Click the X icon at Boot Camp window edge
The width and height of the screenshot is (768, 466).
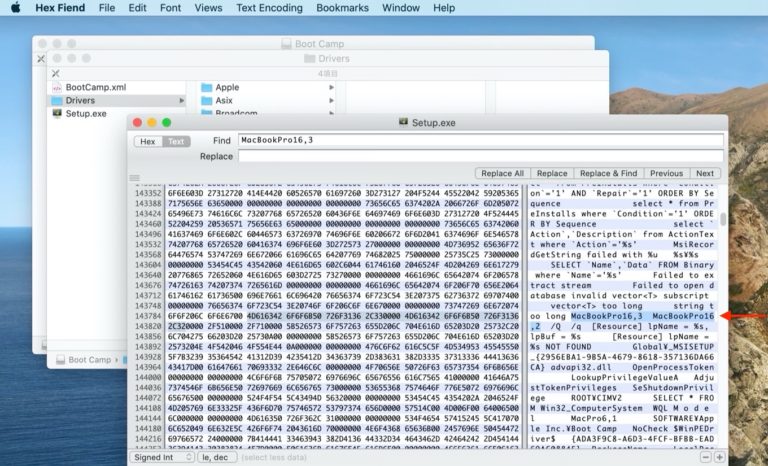pos(41,59)
